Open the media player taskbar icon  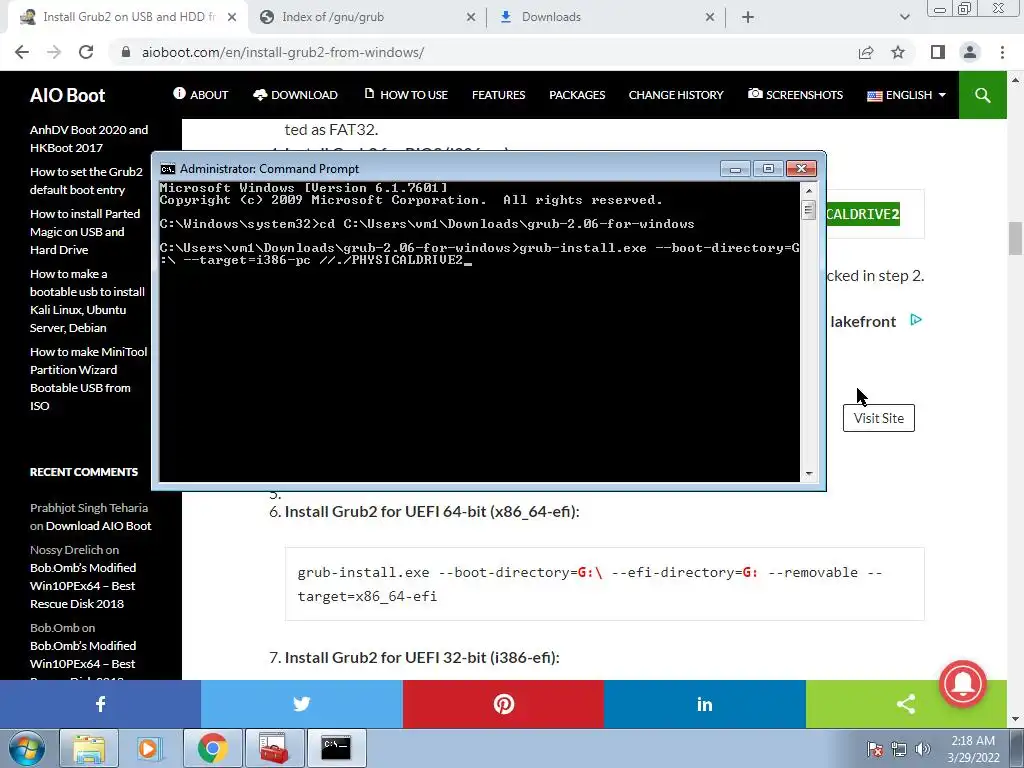pyautogui.click(x=150, y=748)
